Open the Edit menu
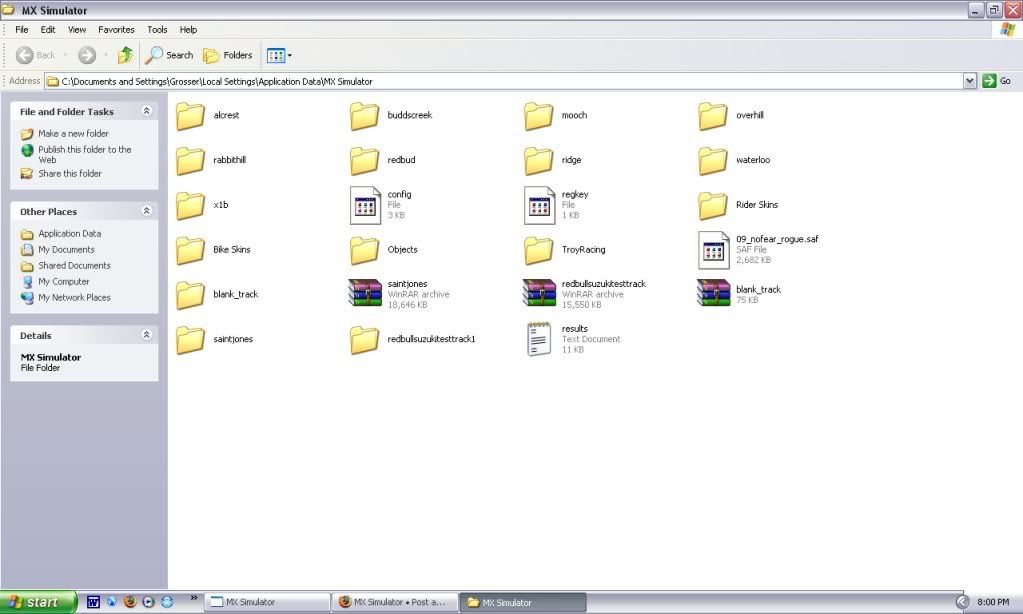Screen dimensions: 1023x614 (x=48, y=30)
